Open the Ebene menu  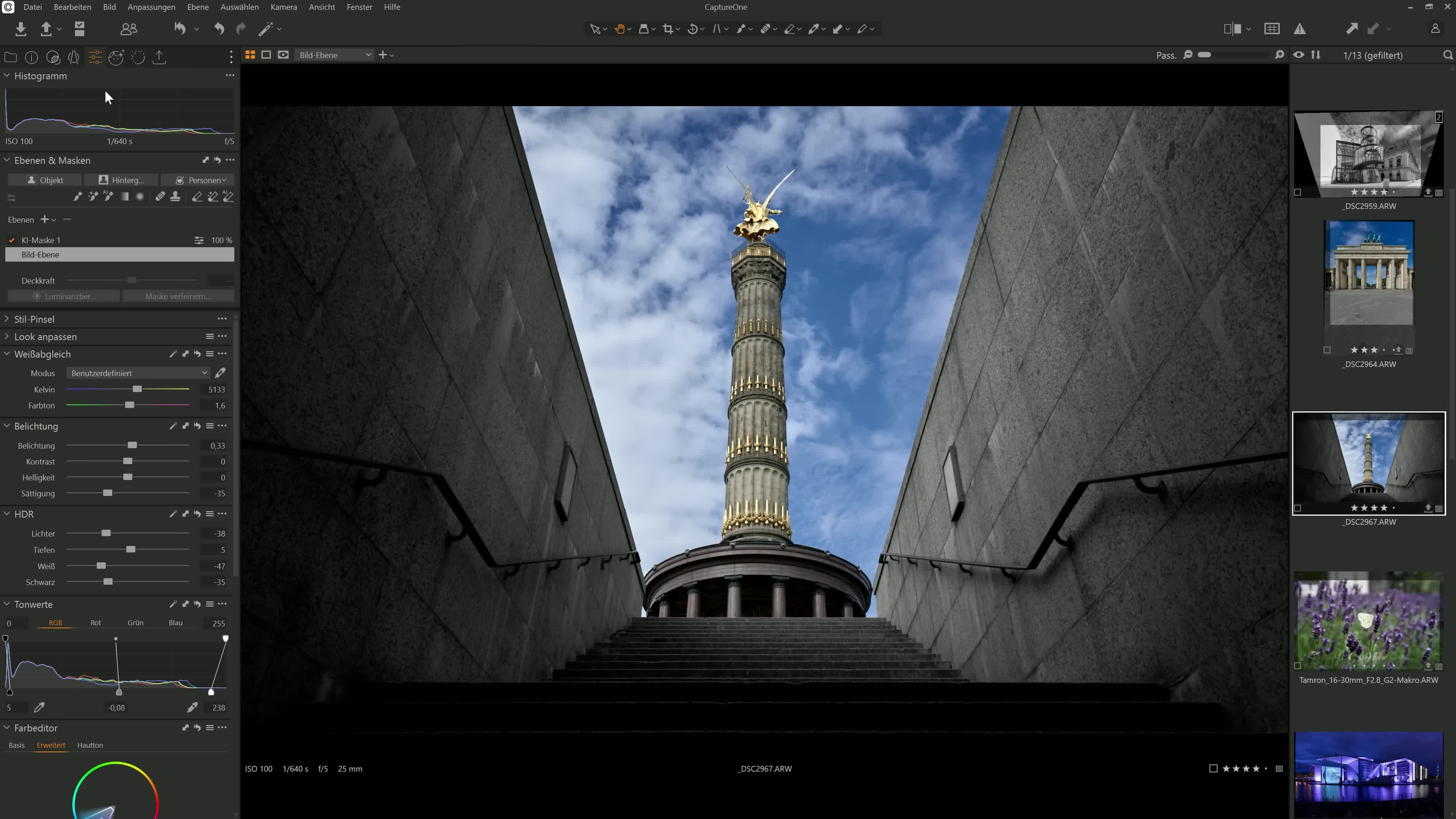point(198,7)
